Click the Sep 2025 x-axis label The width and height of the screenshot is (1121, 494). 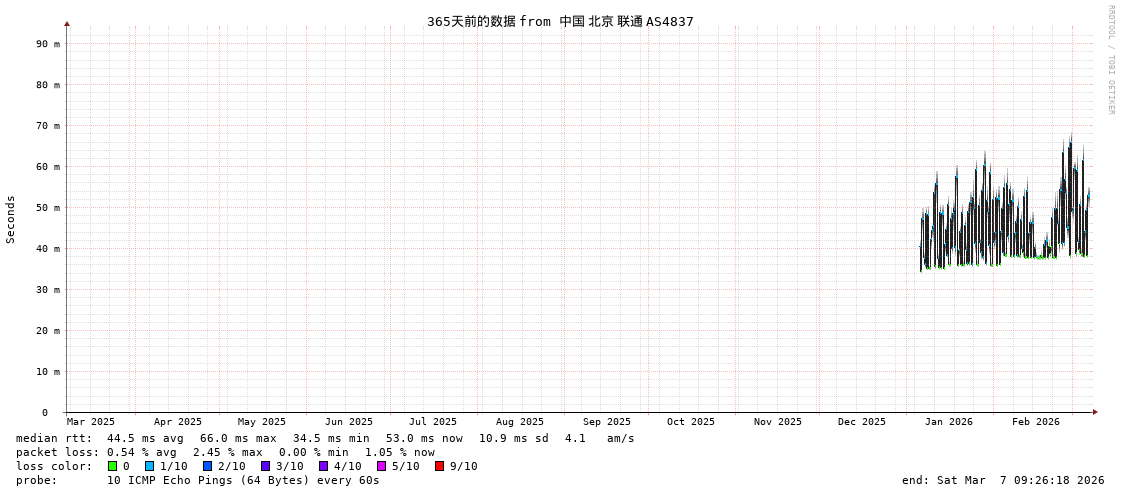[x=606, y=422]
